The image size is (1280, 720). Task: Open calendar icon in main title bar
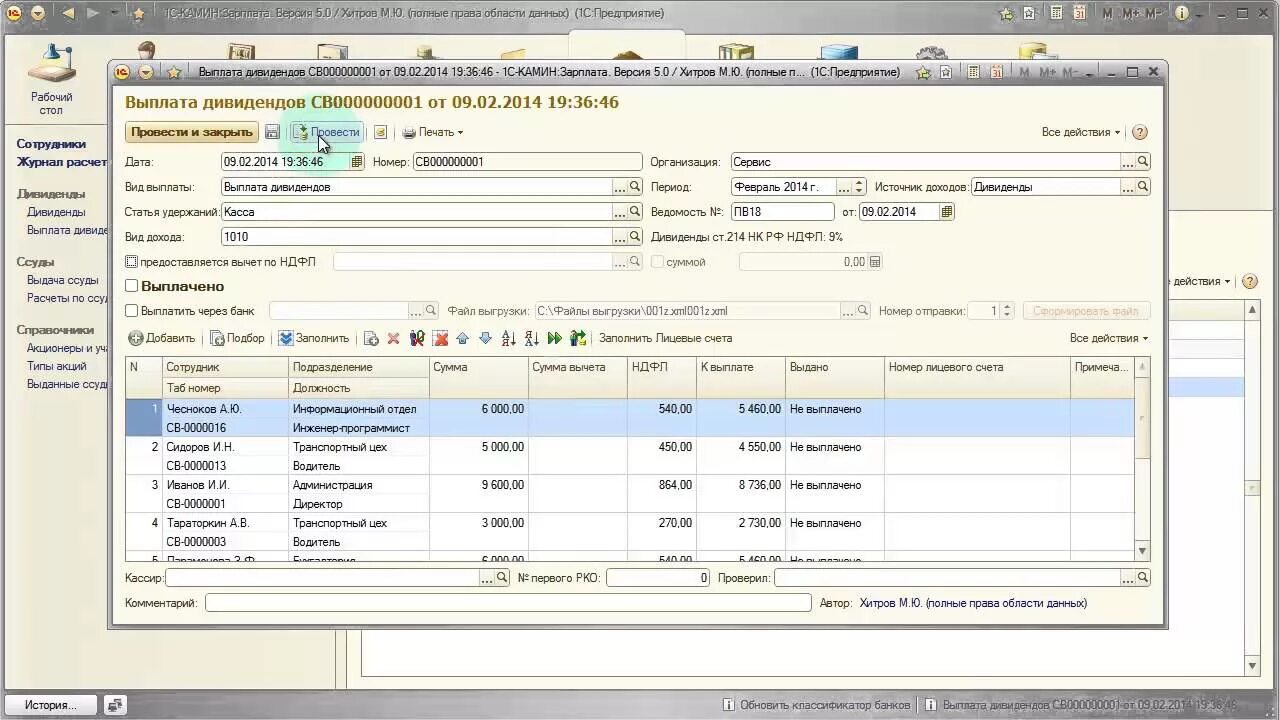pyautogui.click(x=1078, y=14)
